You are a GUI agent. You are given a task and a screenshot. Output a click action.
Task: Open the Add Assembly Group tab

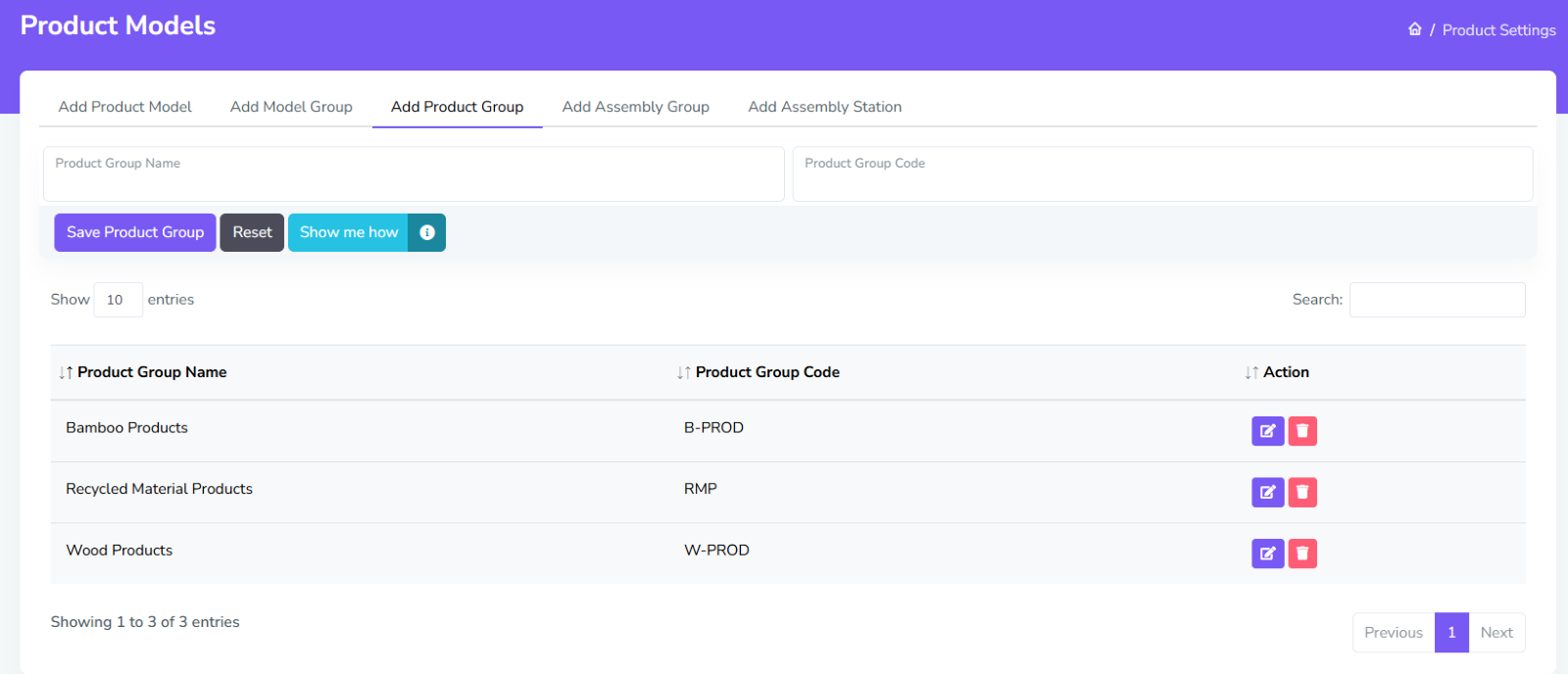[635, 107]
